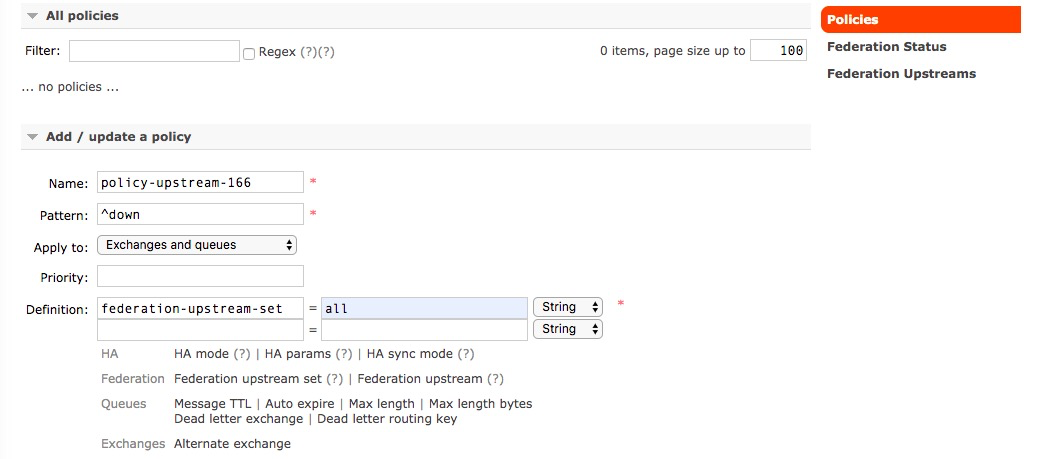Go to Federation Status page
This screenshot has height=459, width=1042.
point(886,46)
